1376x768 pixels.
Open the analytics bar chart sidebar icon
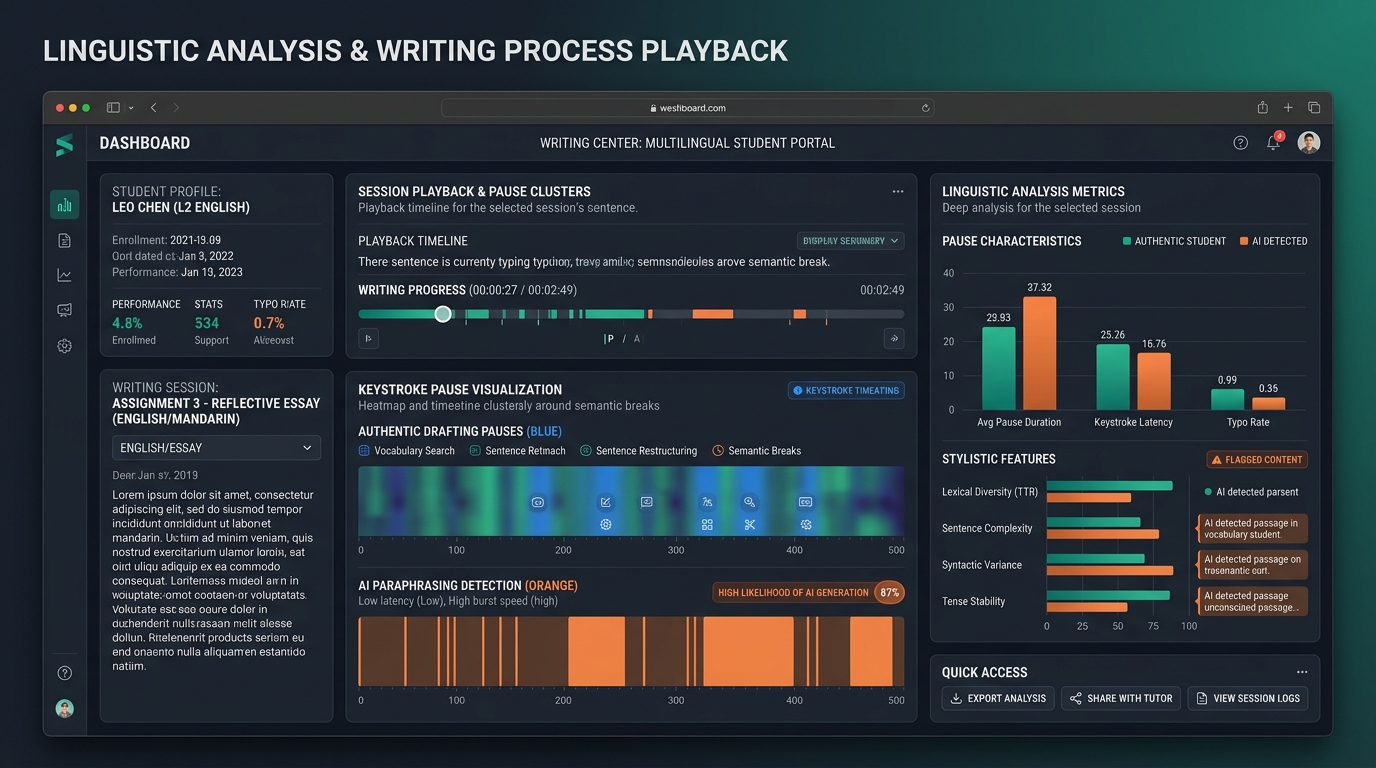click(x=65, y=205)
